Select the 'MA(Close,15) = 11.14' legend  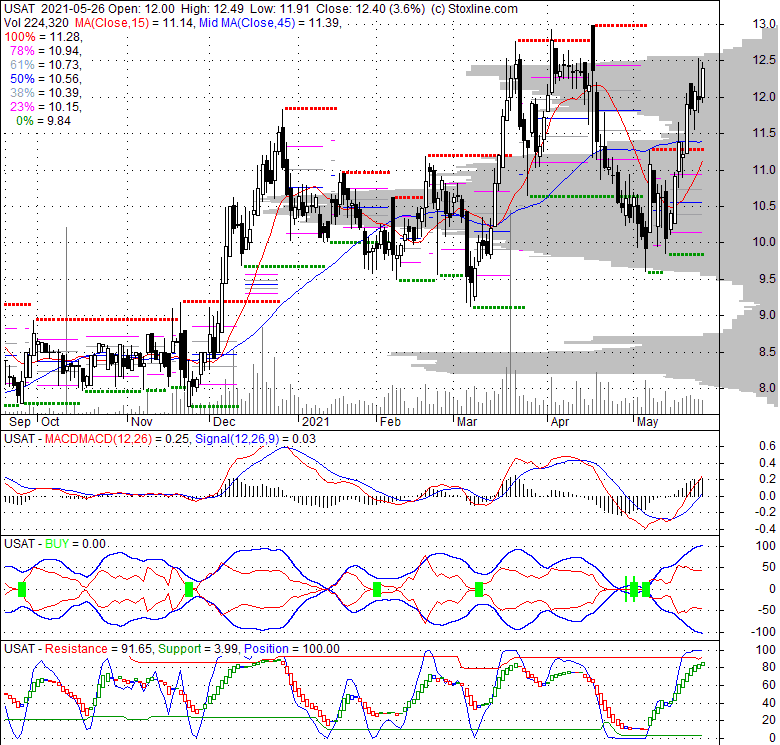[x=134, y=23]
